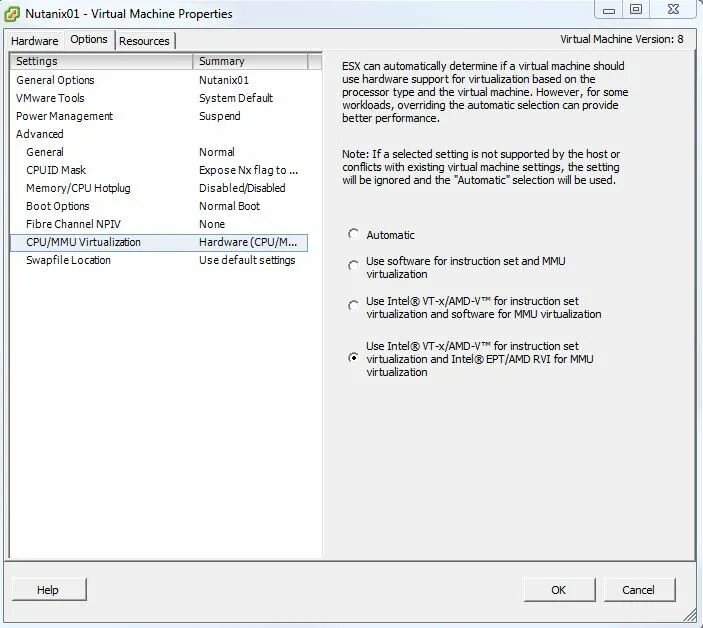The width and height of the screenshot is (703, 628).
Task: Select the VMware Tools setting
Action: [159, 98]
